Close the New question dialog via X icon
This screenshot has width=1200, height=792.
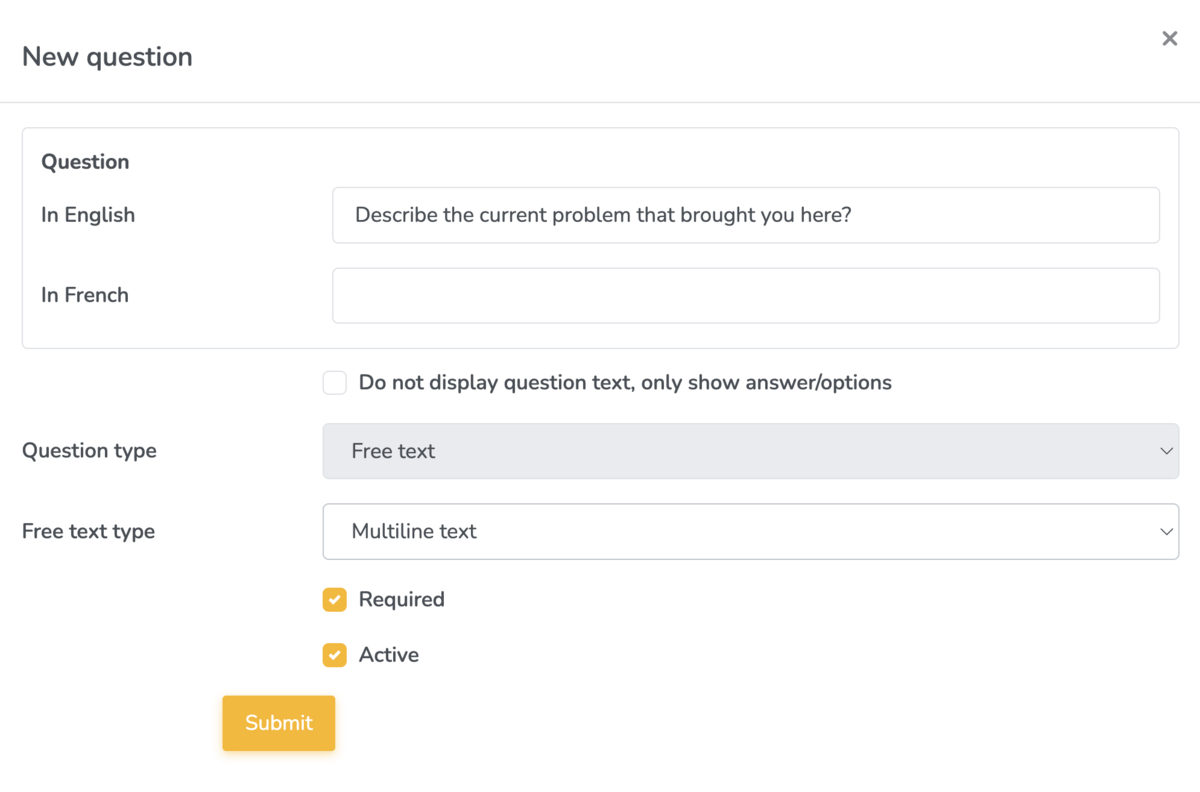click(x=1169, y=38)
